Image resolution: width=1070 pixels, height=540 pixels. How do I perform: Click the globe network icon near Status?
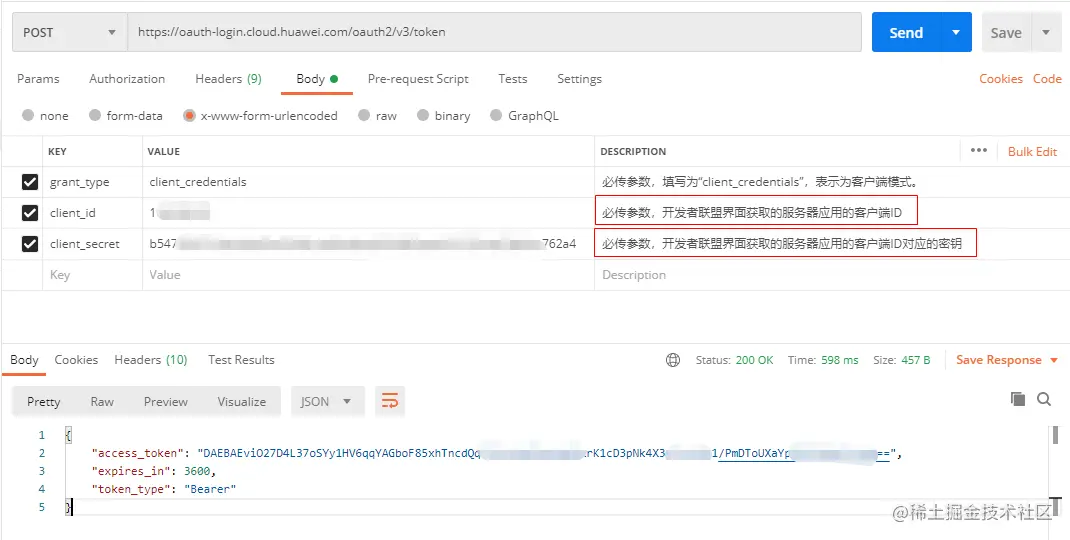tap(673, 360)
